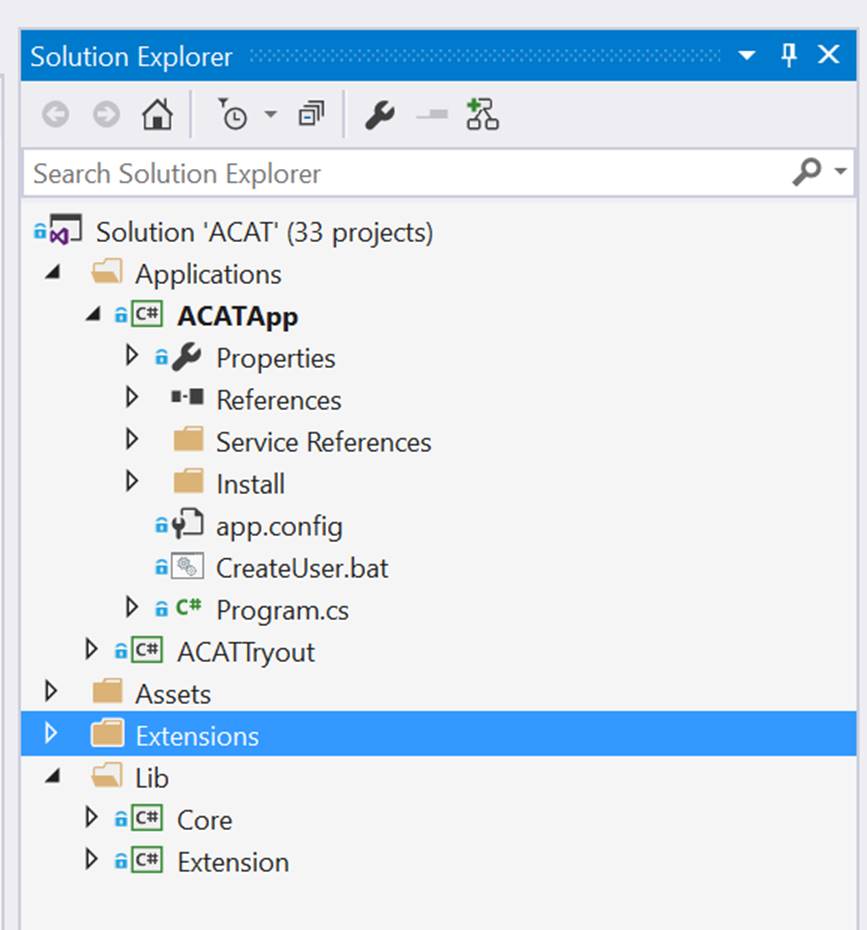Click the Pending Changes Filter clock icon
This screenshot has width=867, height=930.
[232, 115]
